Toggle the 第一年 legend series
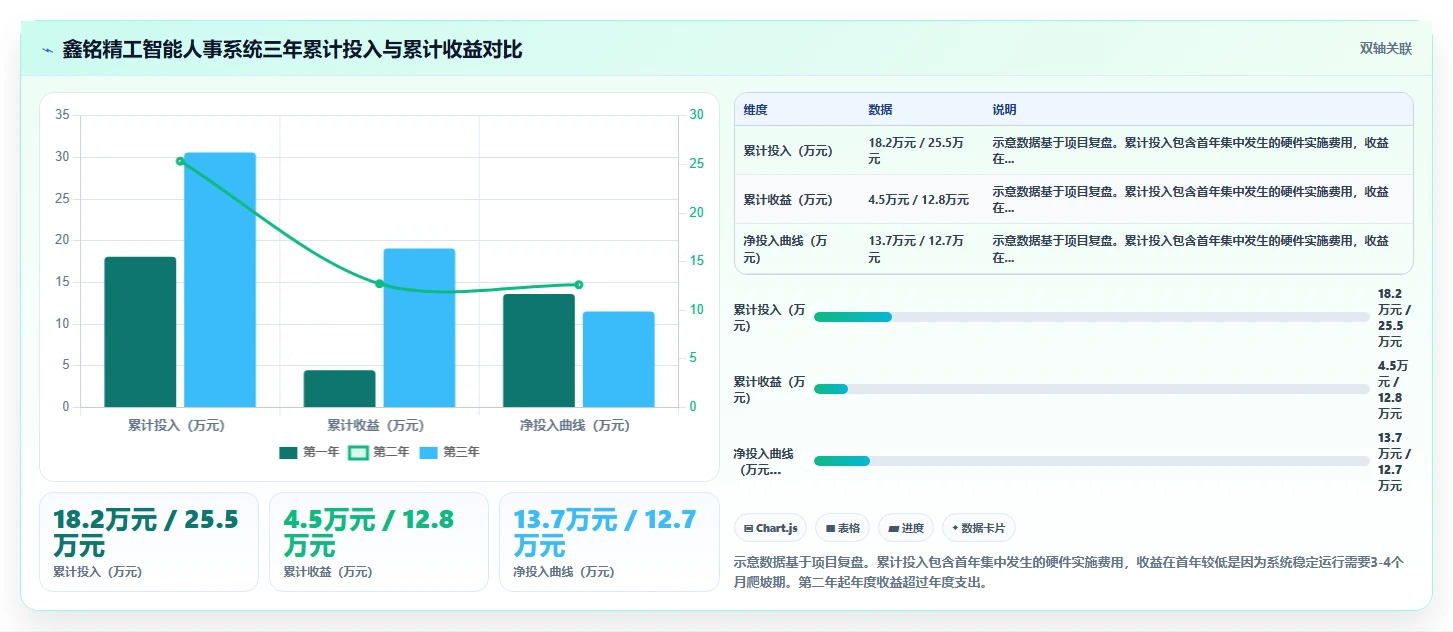1453x632 pixels. (310, 452)
